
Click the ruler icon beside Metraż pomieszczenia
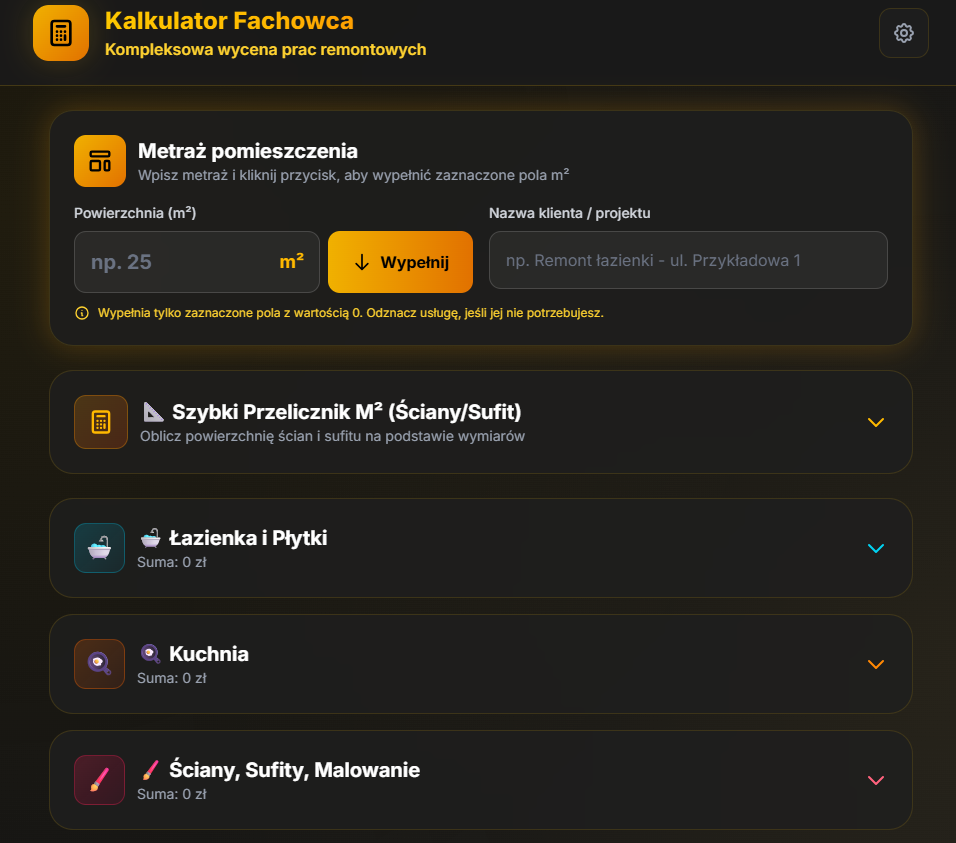click(99, 159)
